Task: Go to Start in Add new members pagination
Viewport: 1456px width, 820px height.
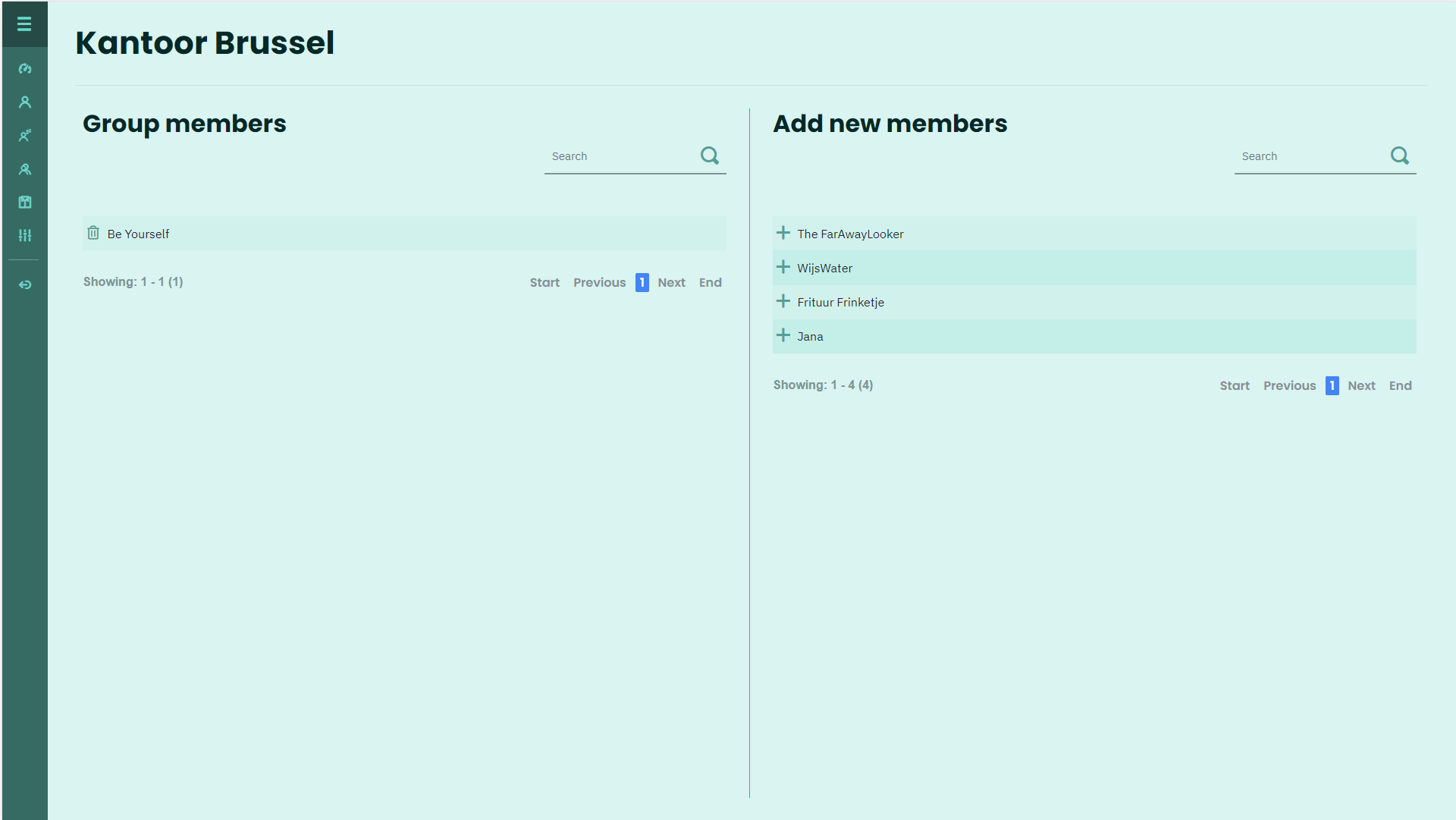Action: (x=1235, y=385)
